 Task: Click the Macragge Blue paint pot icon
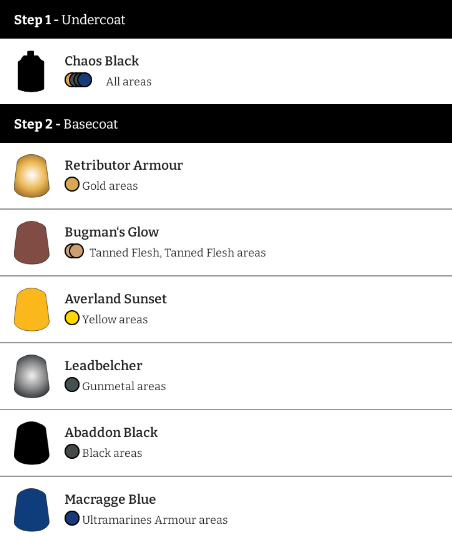point(31,510)
